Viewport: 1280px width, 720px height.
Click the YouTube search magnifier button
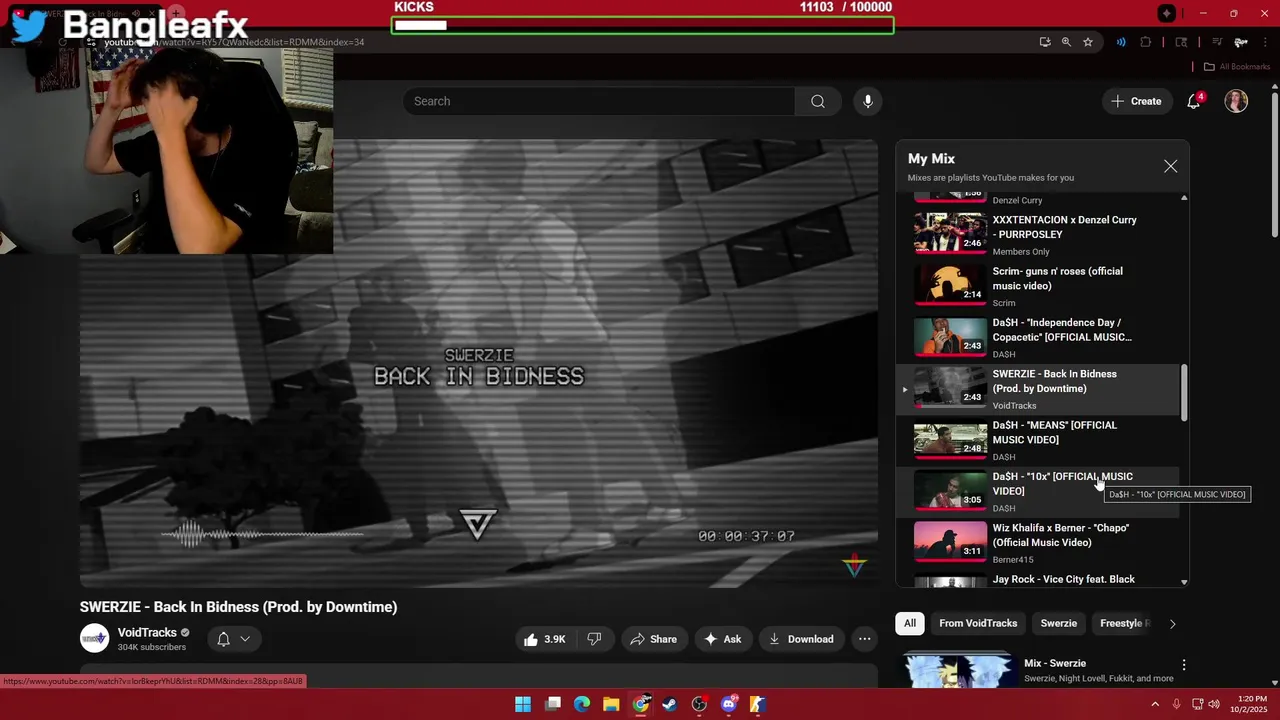click(x=818, y=101)
